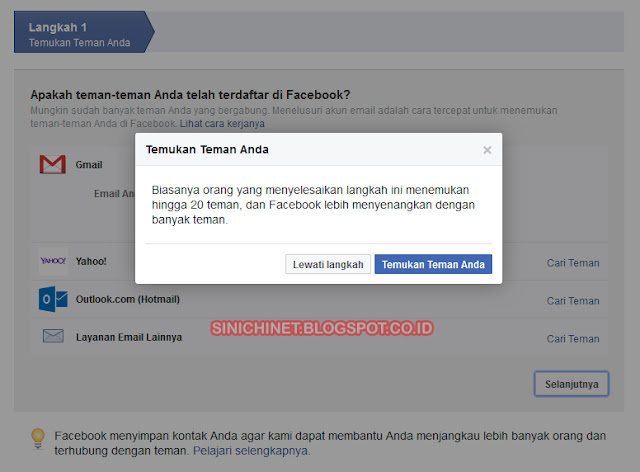The width and height of the screenshot is (640, 472).
Task: Open the Lihat cara kerjanya link
Action: (222, 123)
